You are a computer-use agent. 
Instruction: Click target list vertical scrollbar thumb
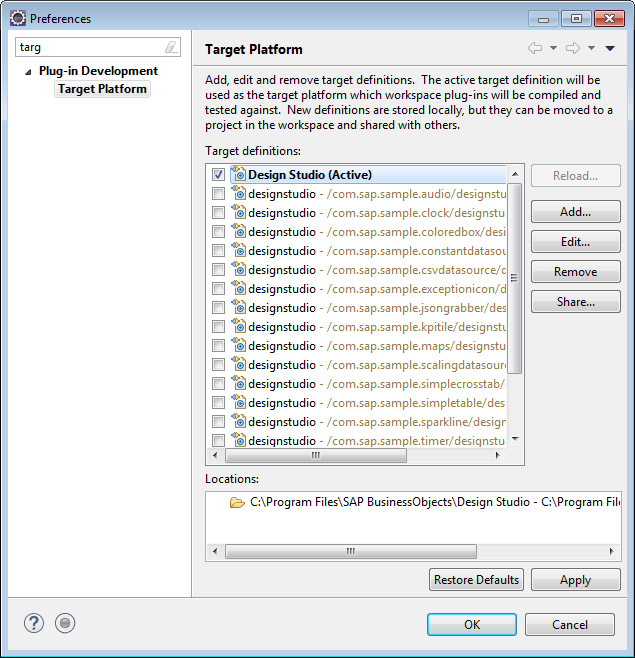[x=515, y=278]
